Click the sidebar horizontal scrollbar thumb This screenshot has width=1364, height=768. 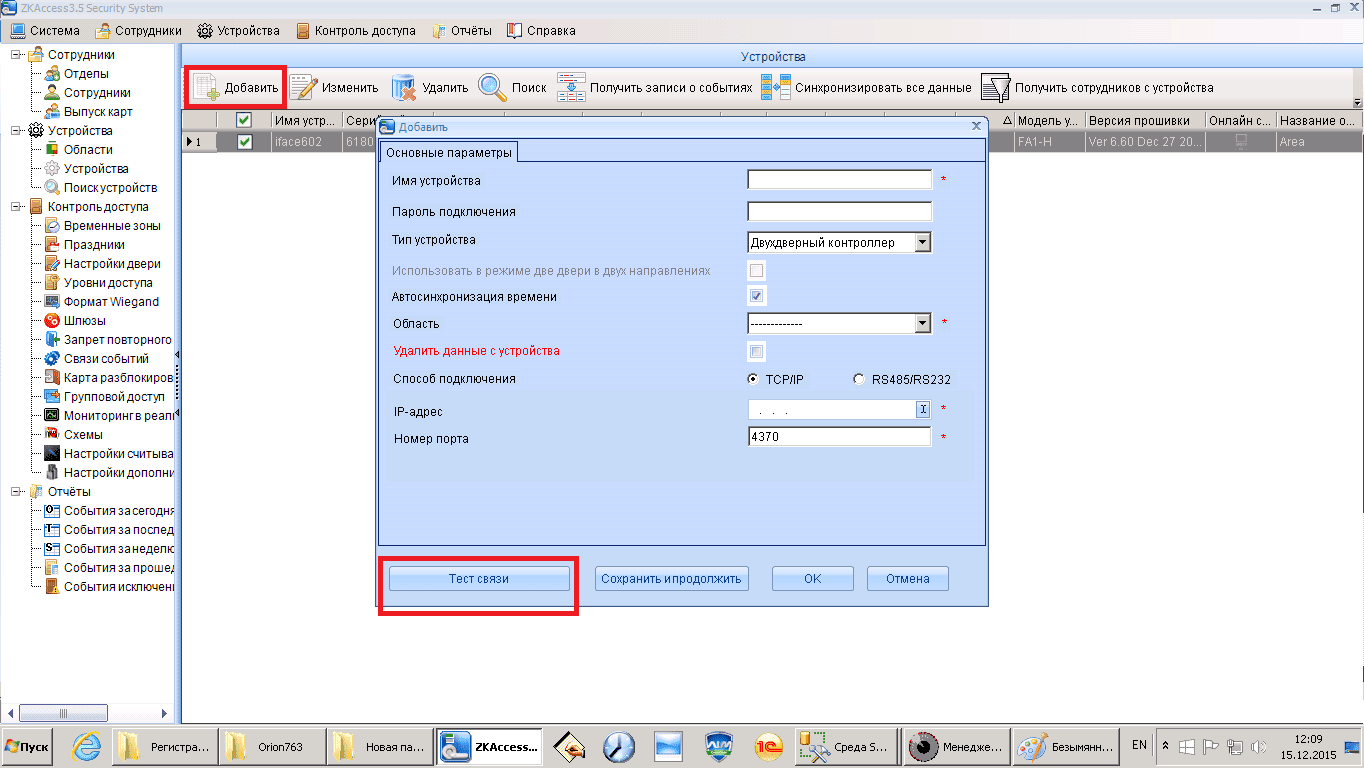62,713
